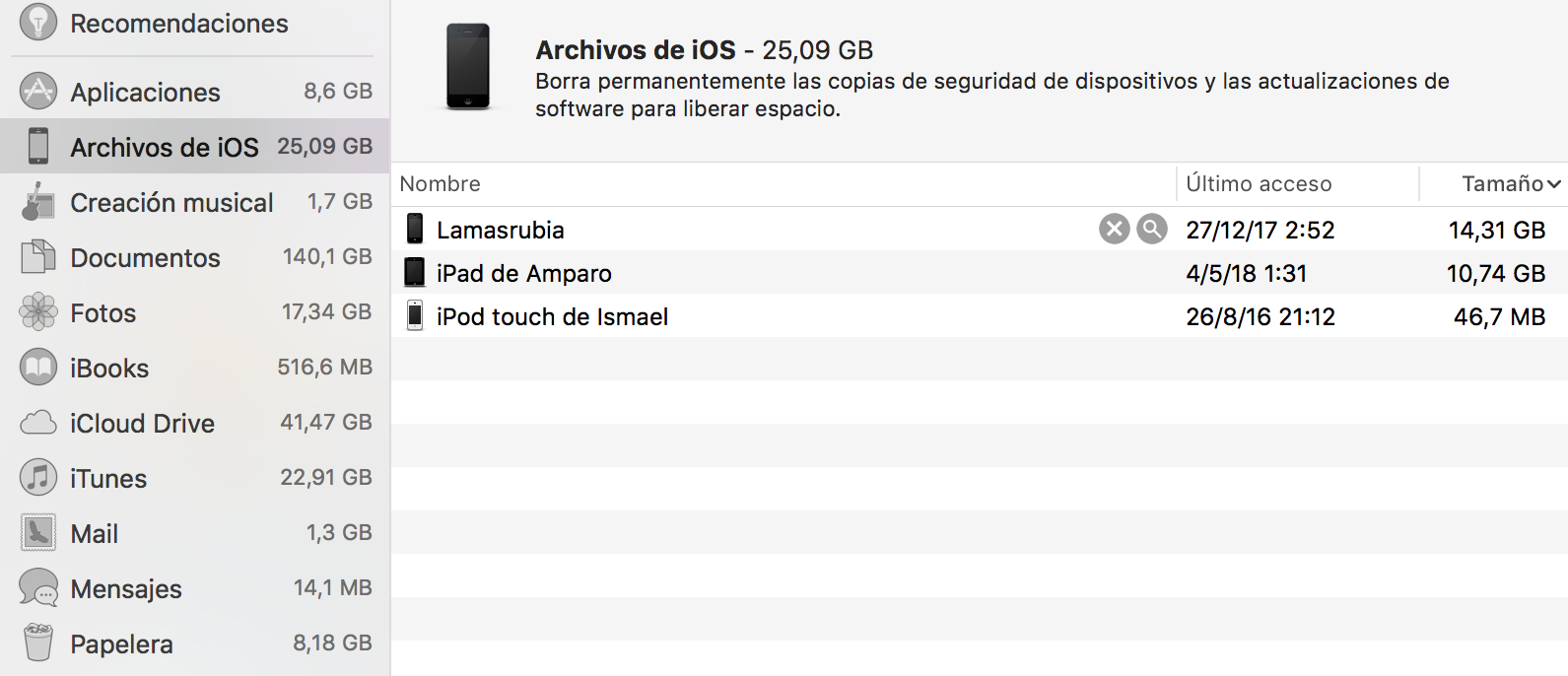
Task: Click the Fotos flower icon
Action: [38, 312]
